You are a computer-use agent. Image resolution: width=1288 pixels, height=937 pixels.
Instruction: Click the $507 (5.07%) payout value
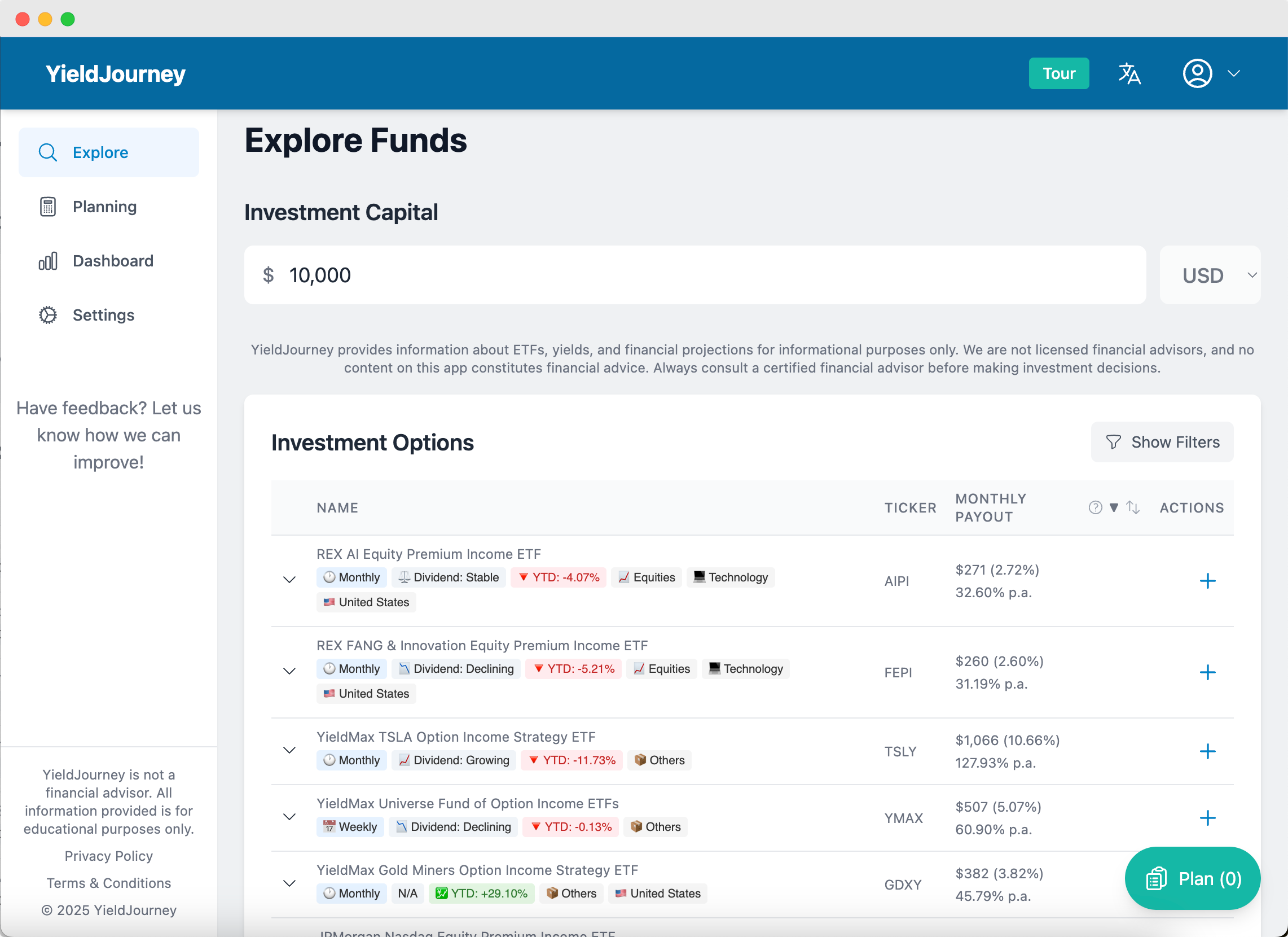point(998,806)
